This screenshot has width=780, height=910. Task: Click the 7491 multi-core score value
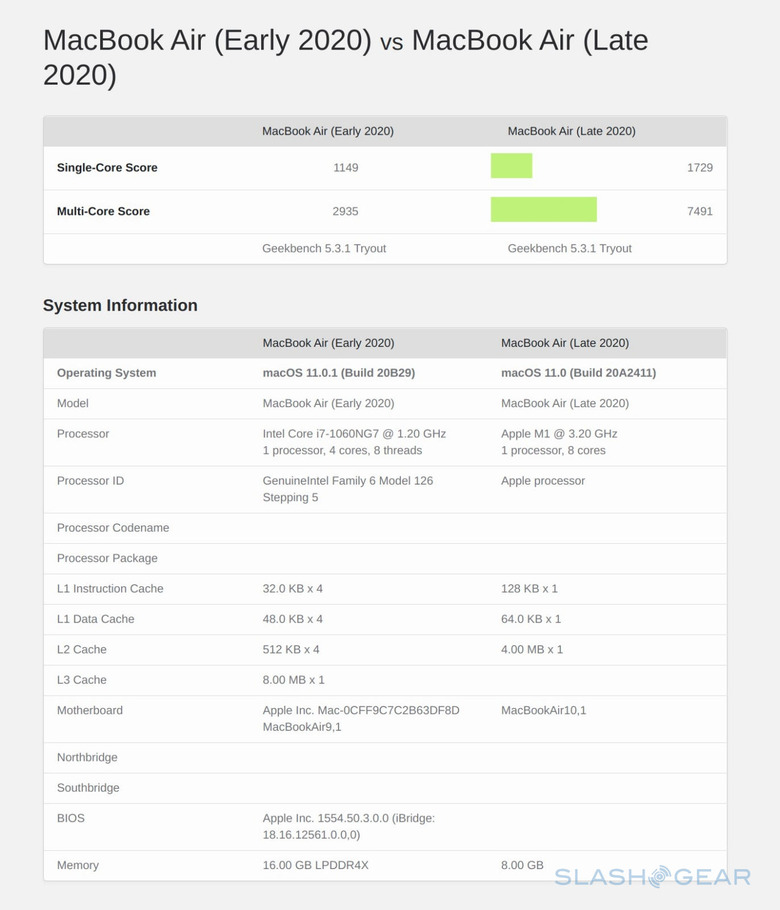pyautogui.click(x=699, y=212)
